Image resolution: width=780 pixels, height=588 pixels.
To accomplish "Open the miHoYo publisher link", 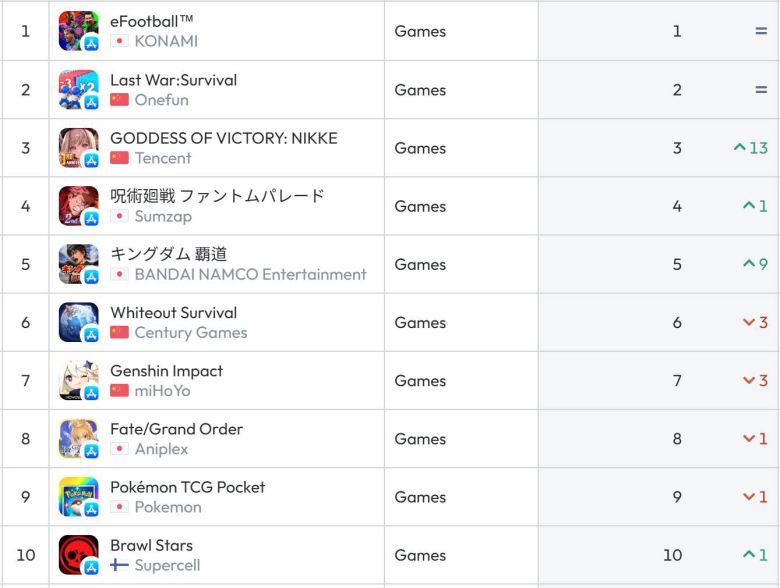I will point(162,391).
